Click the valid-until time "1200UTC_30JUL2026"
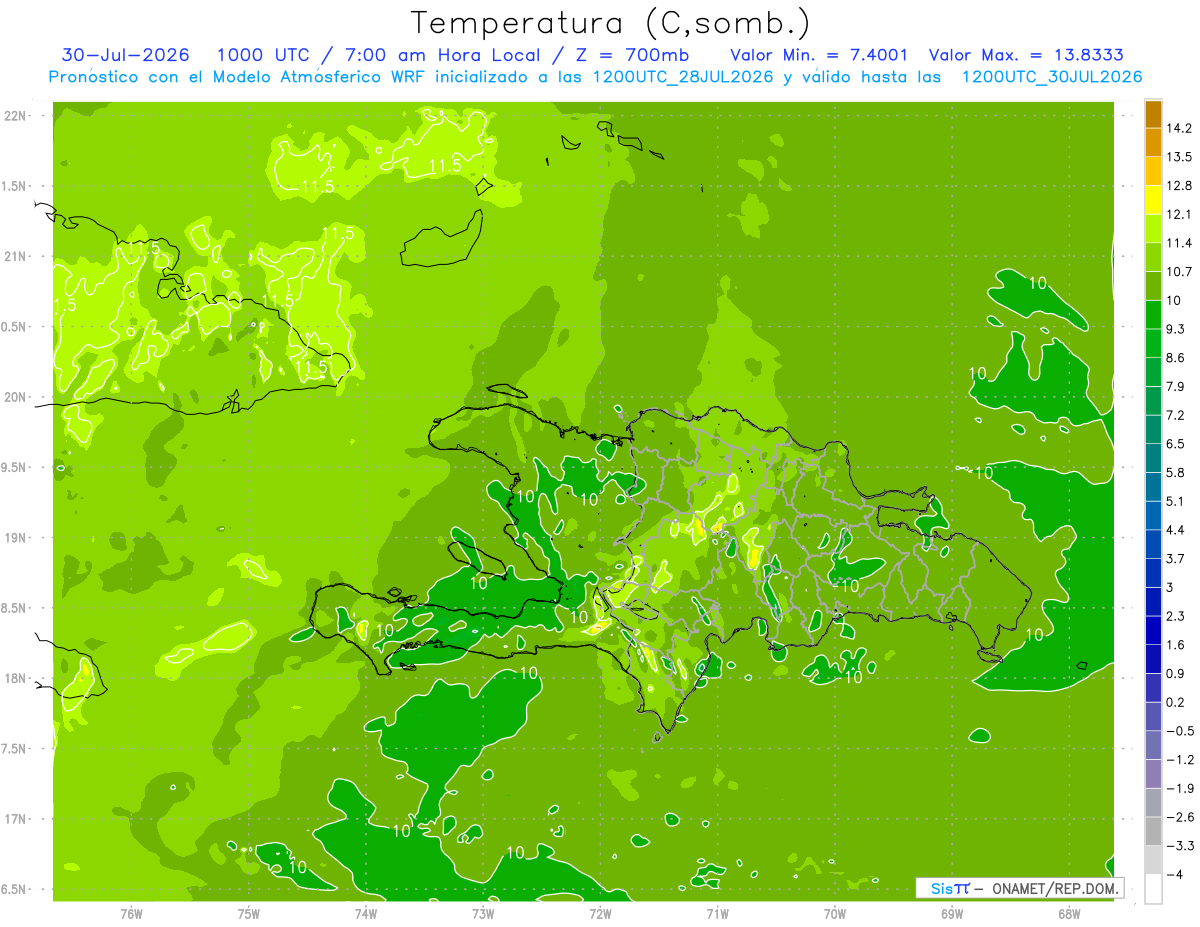1200x927 pixels. [x=1052, y=76]
